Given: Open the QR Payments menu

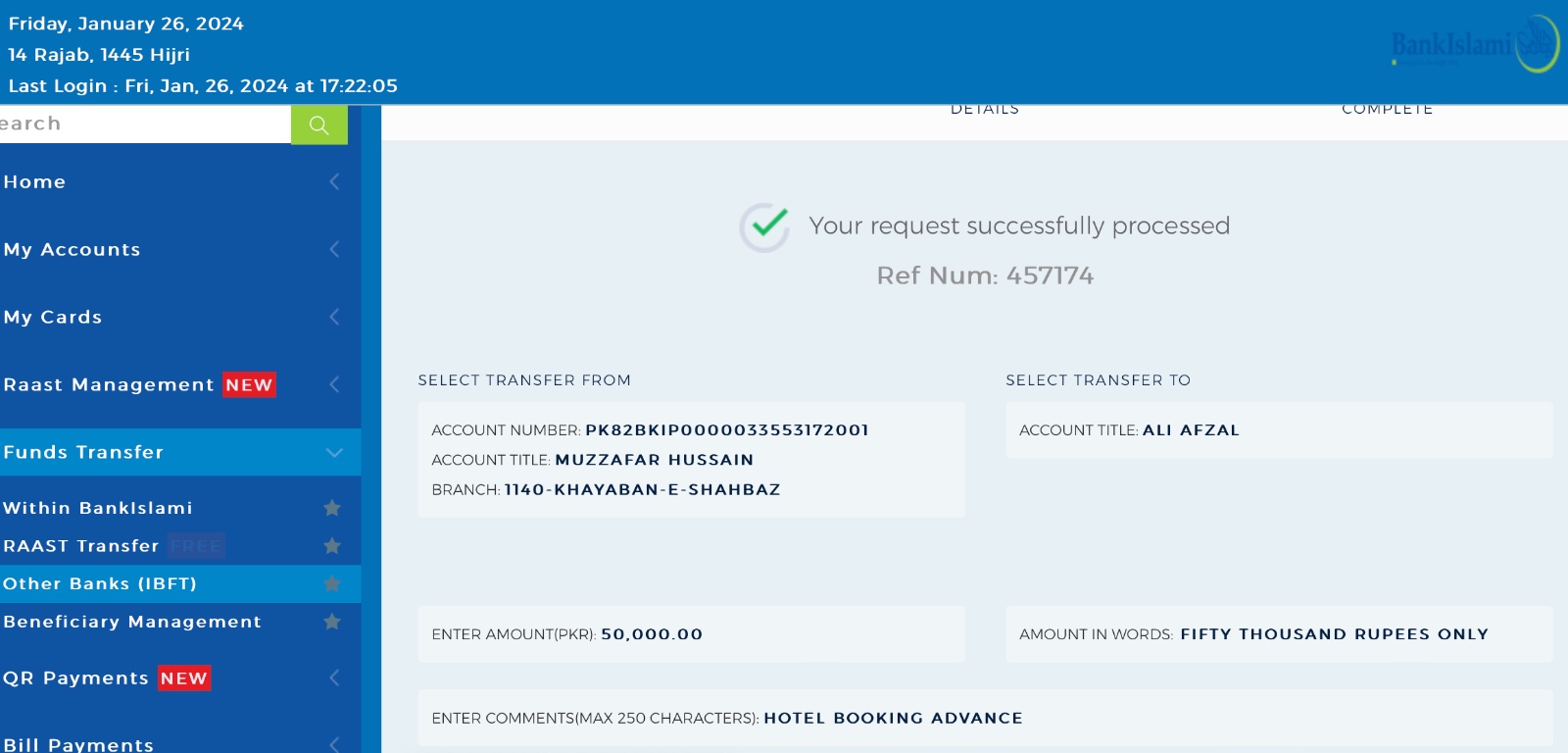Looking at the screenshot, I should click(75, 678).
